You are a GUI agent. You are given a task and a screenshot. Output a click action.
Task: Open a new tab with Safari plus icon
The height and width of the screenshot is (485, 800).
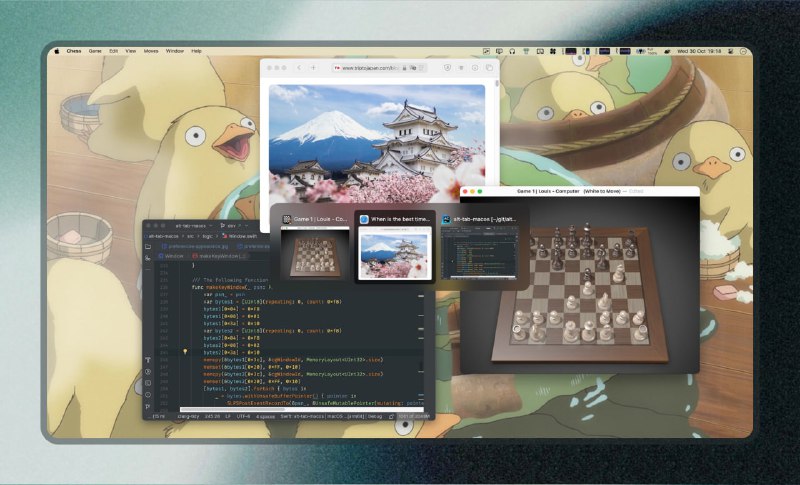[313, 68]
